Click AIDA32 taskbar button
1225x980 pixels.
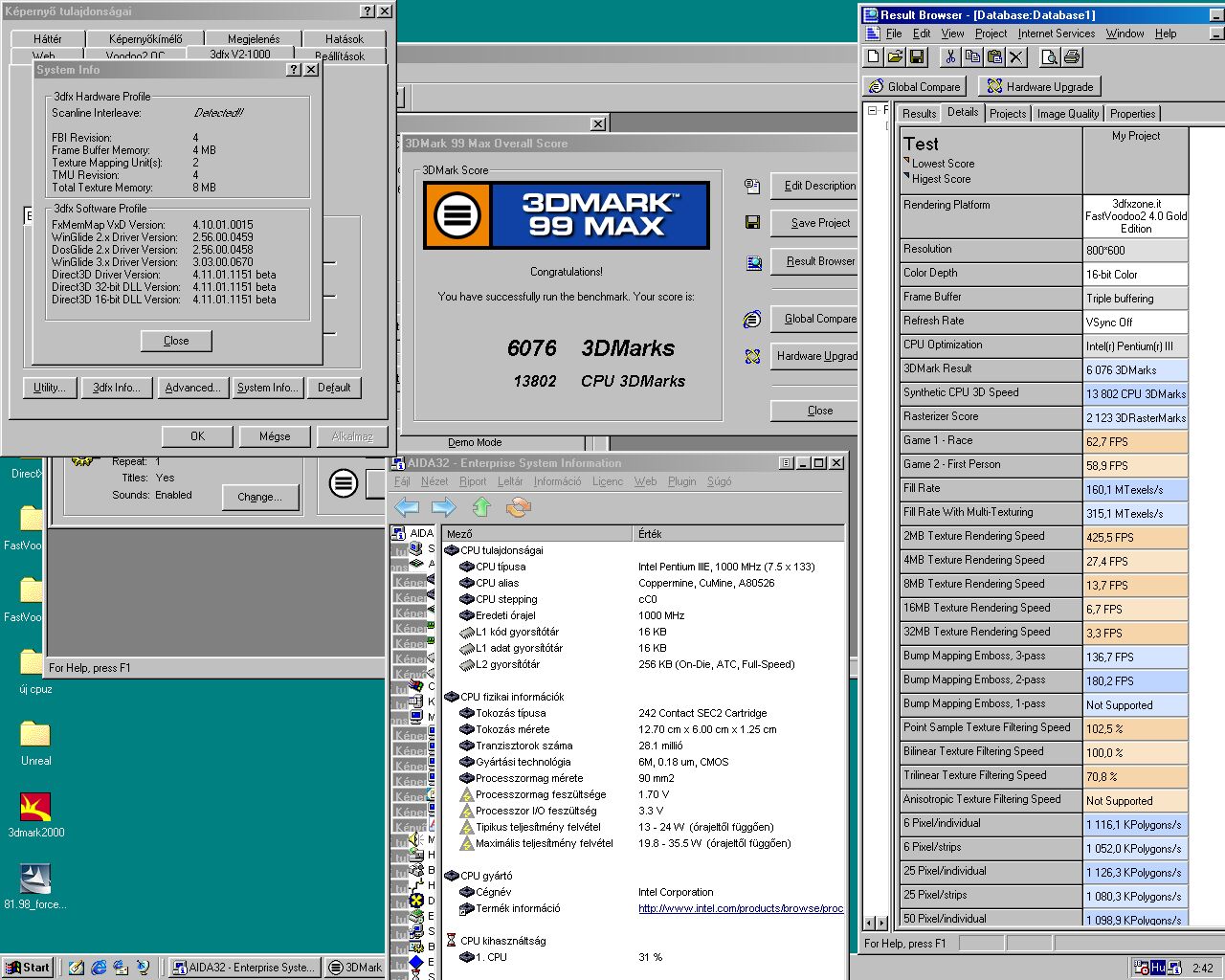tap(243, 968)
